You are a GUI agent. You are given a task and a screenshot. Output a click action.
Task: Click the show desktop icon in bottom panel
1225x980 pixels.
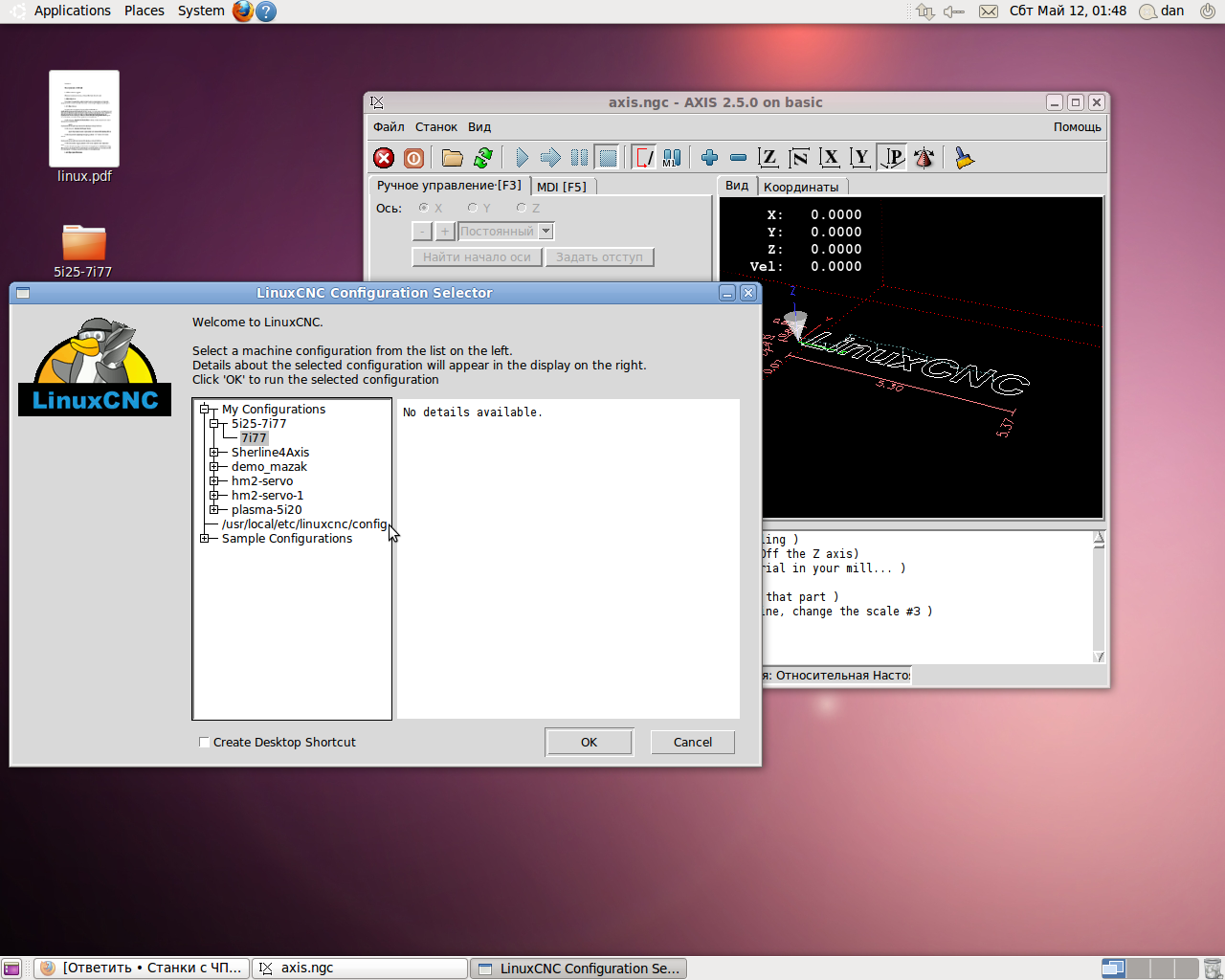[x=11, y=969]
